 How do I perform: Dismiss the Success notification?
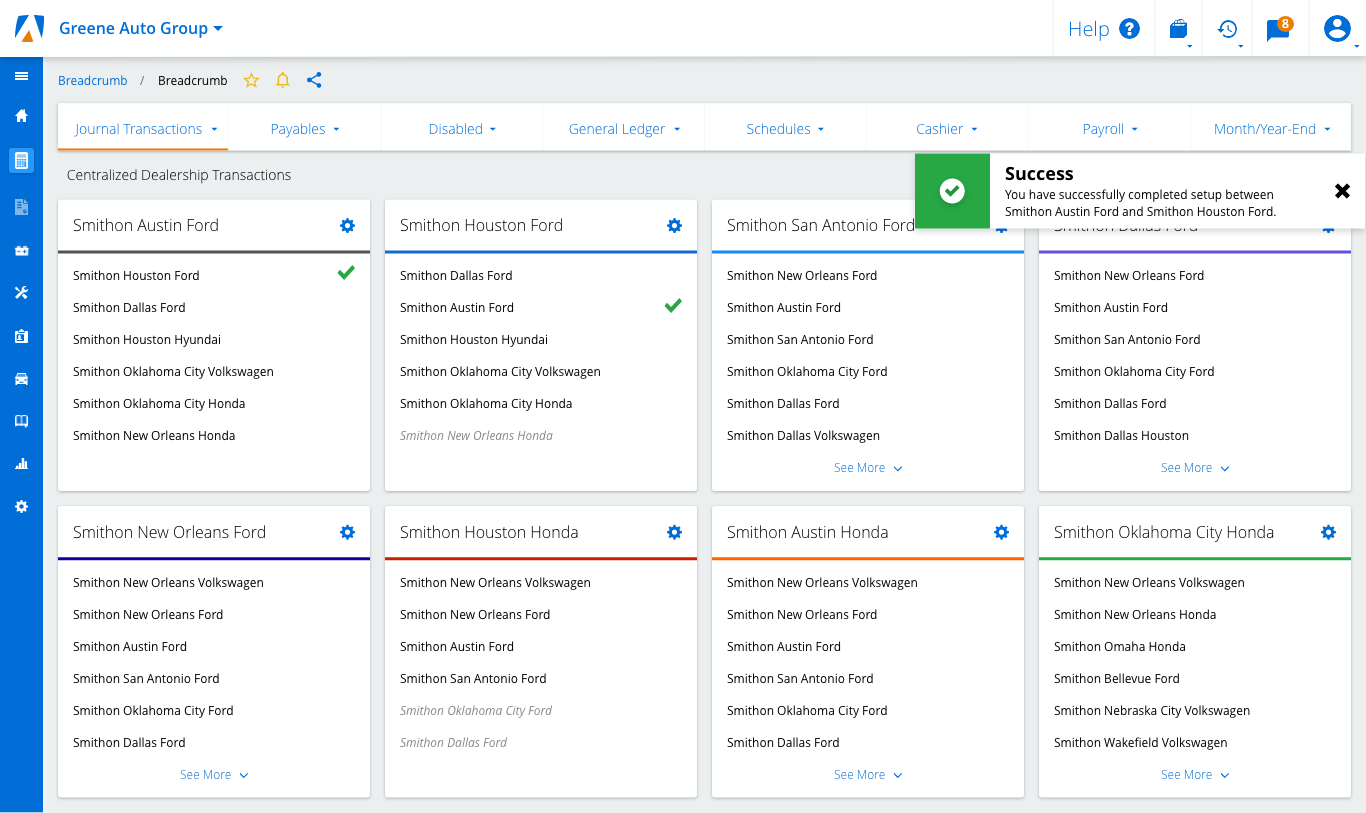tap(1342, 191)
